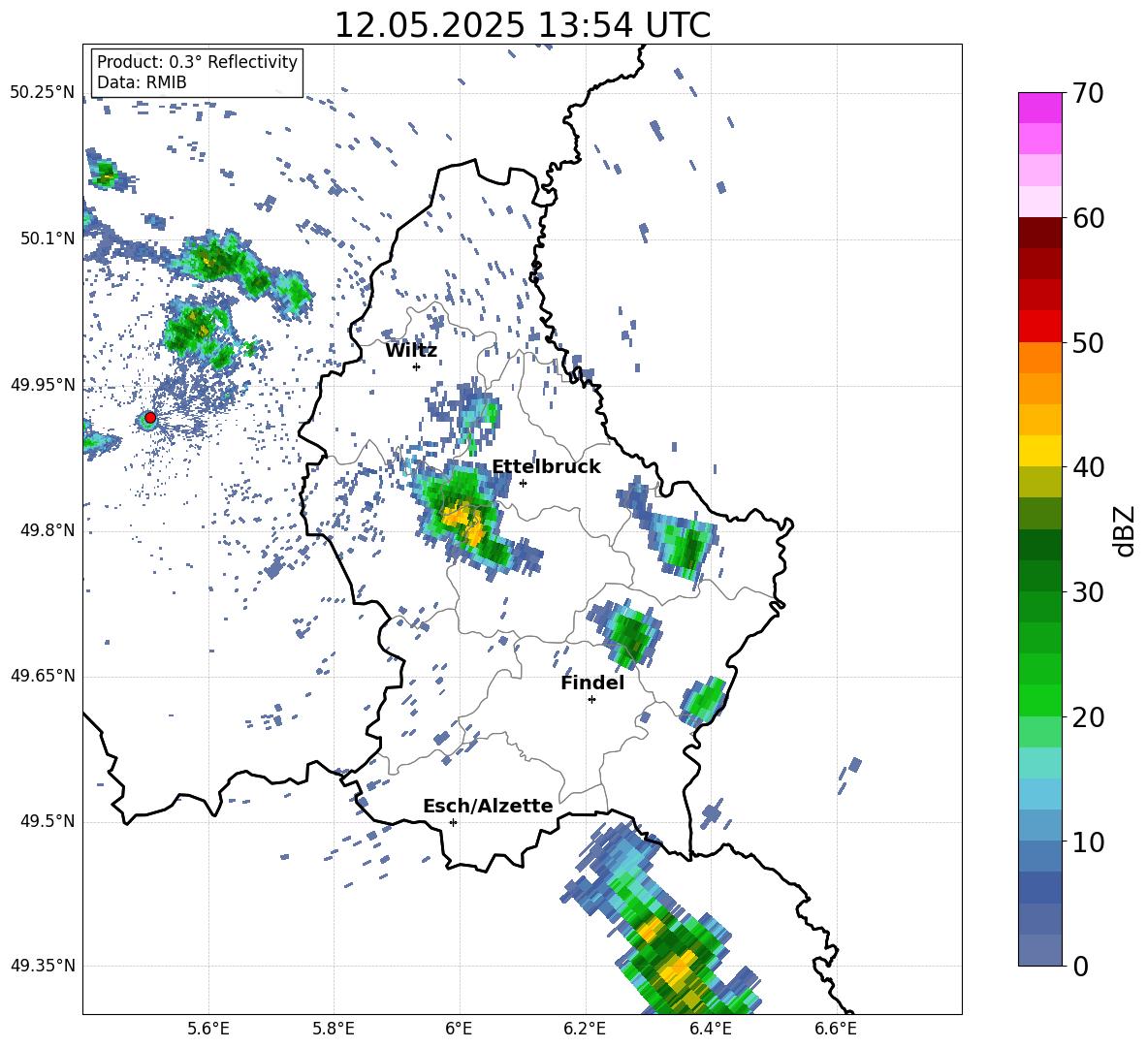The image size is (1148, 1048).
Task: Click the yellow echo core south of Luxembourg border
Action: click(677, 967)
